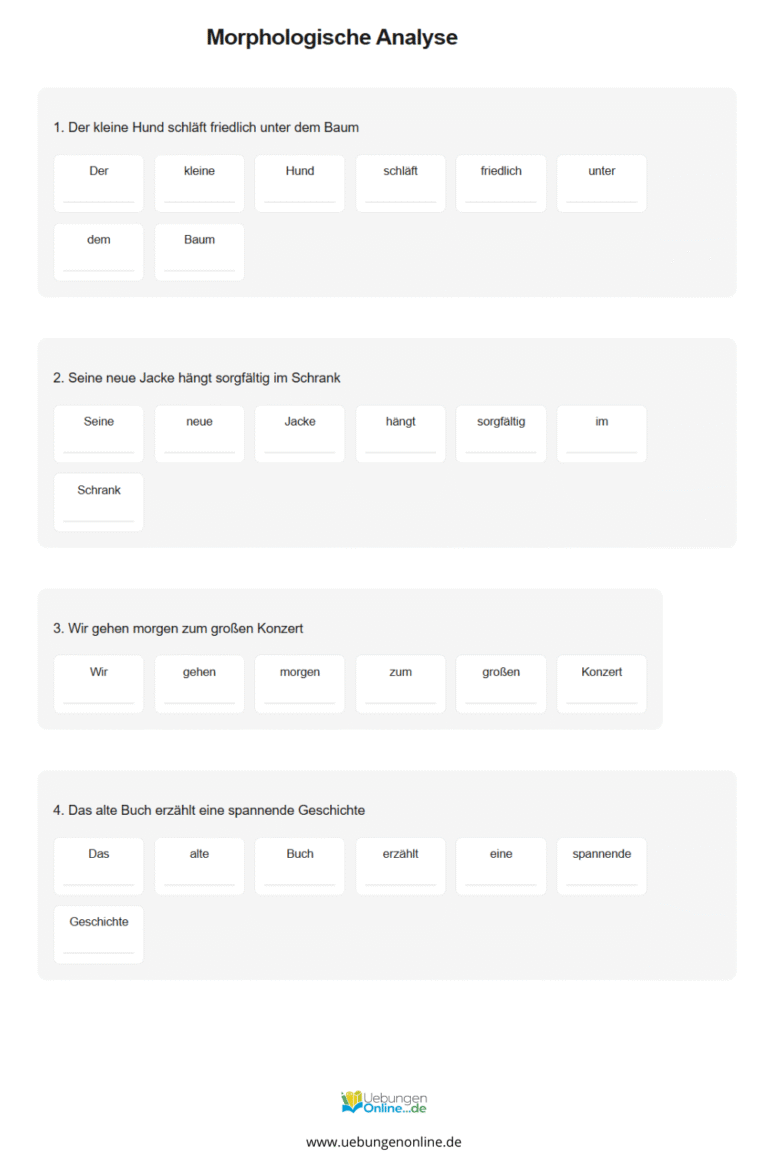Click the input field below 'schläft'
Viewport: 768px width, 1152px height.
pyautogui.click(x=401, y=195)
